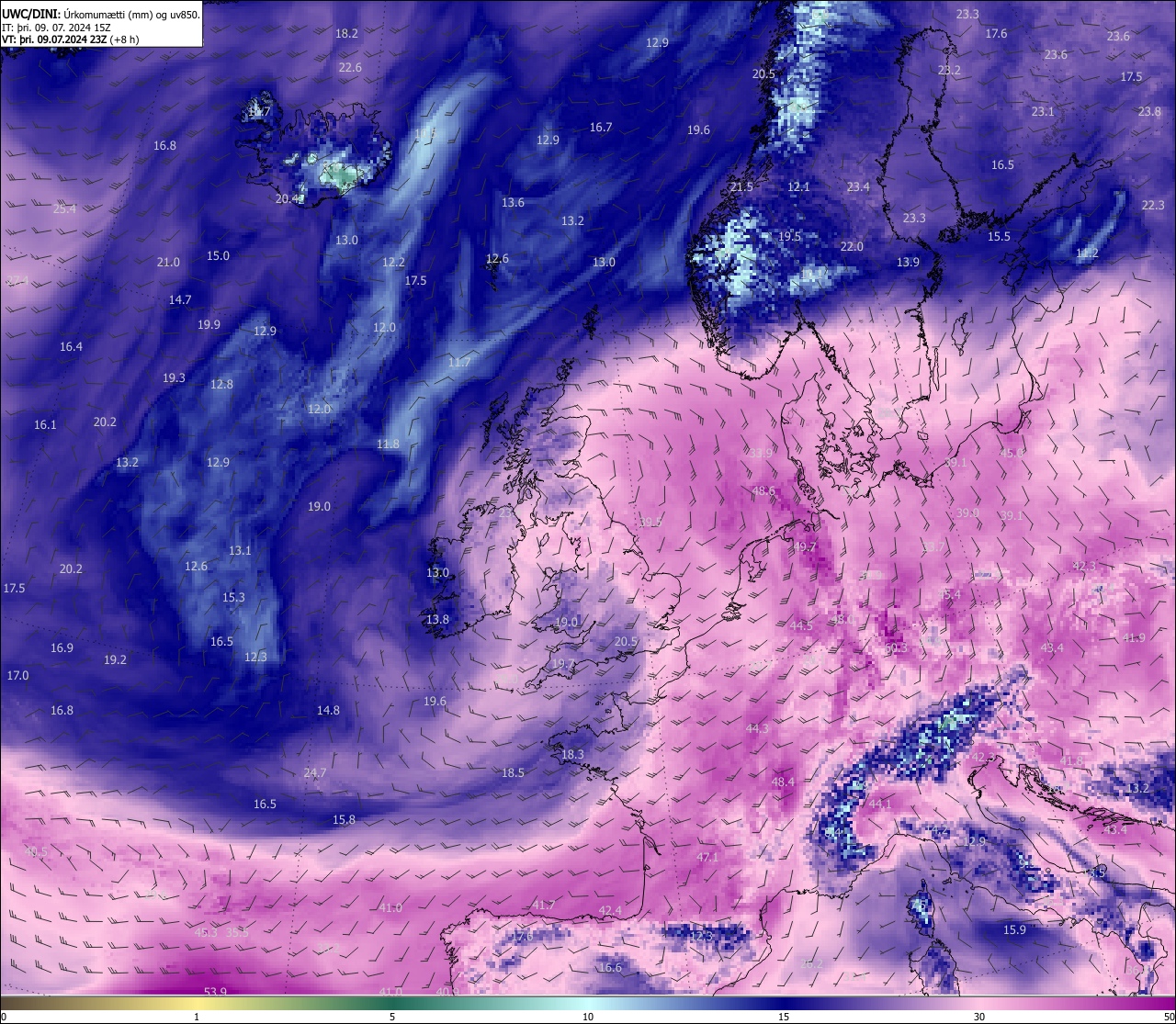
Task: Click the map value '41.9'
Action: [x=1134, y=638]
